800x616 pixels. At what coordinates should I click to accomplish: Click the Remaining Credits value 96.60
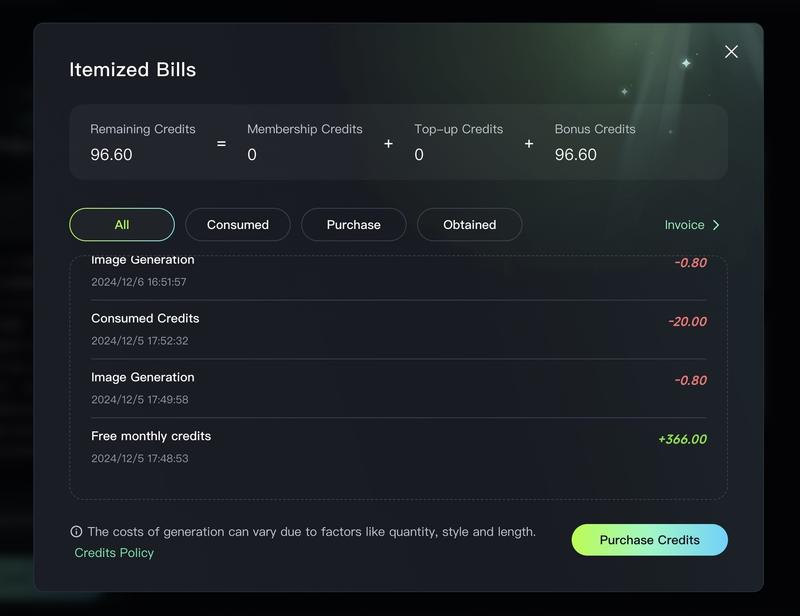(x=111, y=155)
